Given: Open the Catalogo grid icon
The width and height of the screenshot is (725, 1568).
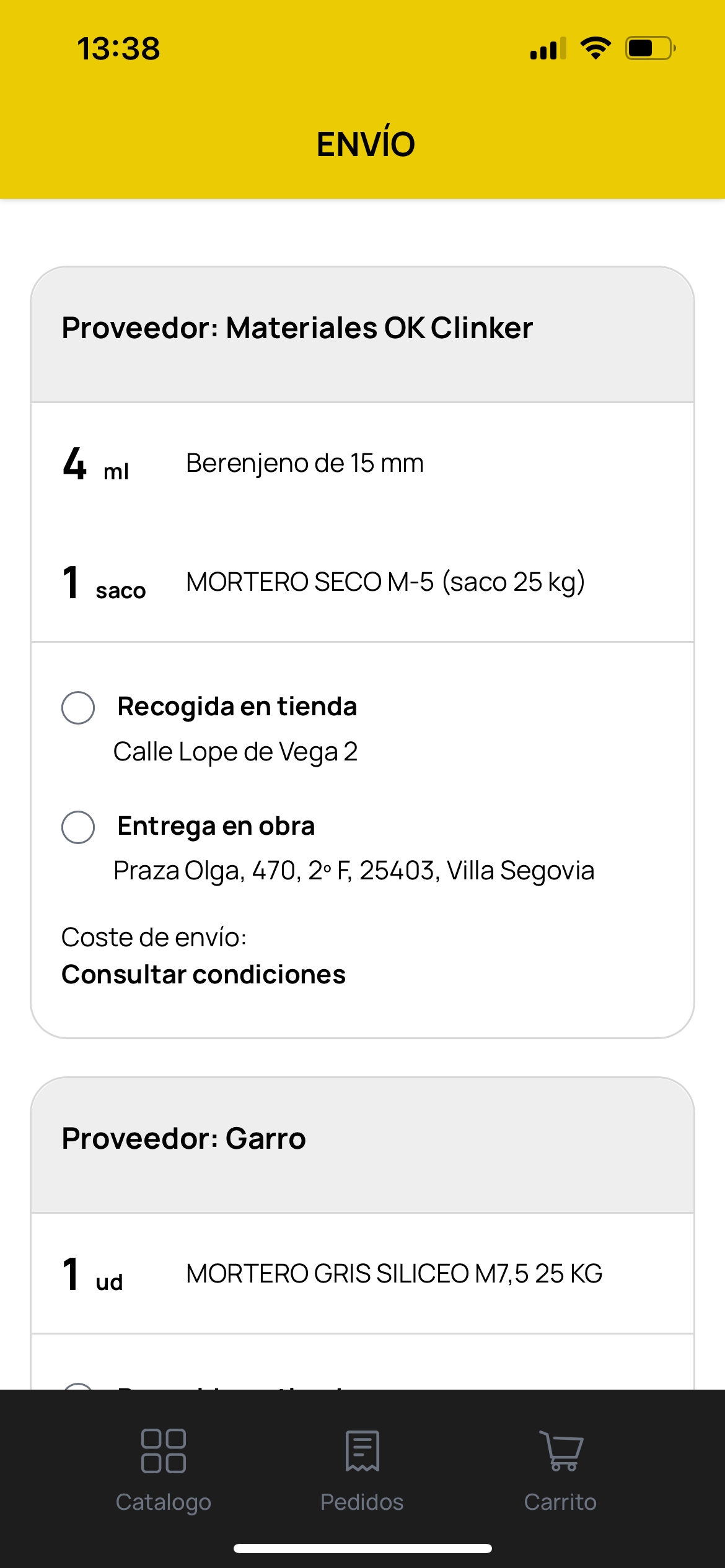Looking at the screenshot, I should tap(164, 1450).
